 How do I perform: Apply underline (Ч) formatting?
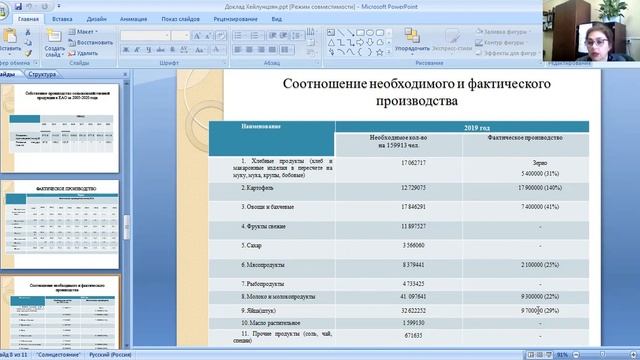[149, 50]
